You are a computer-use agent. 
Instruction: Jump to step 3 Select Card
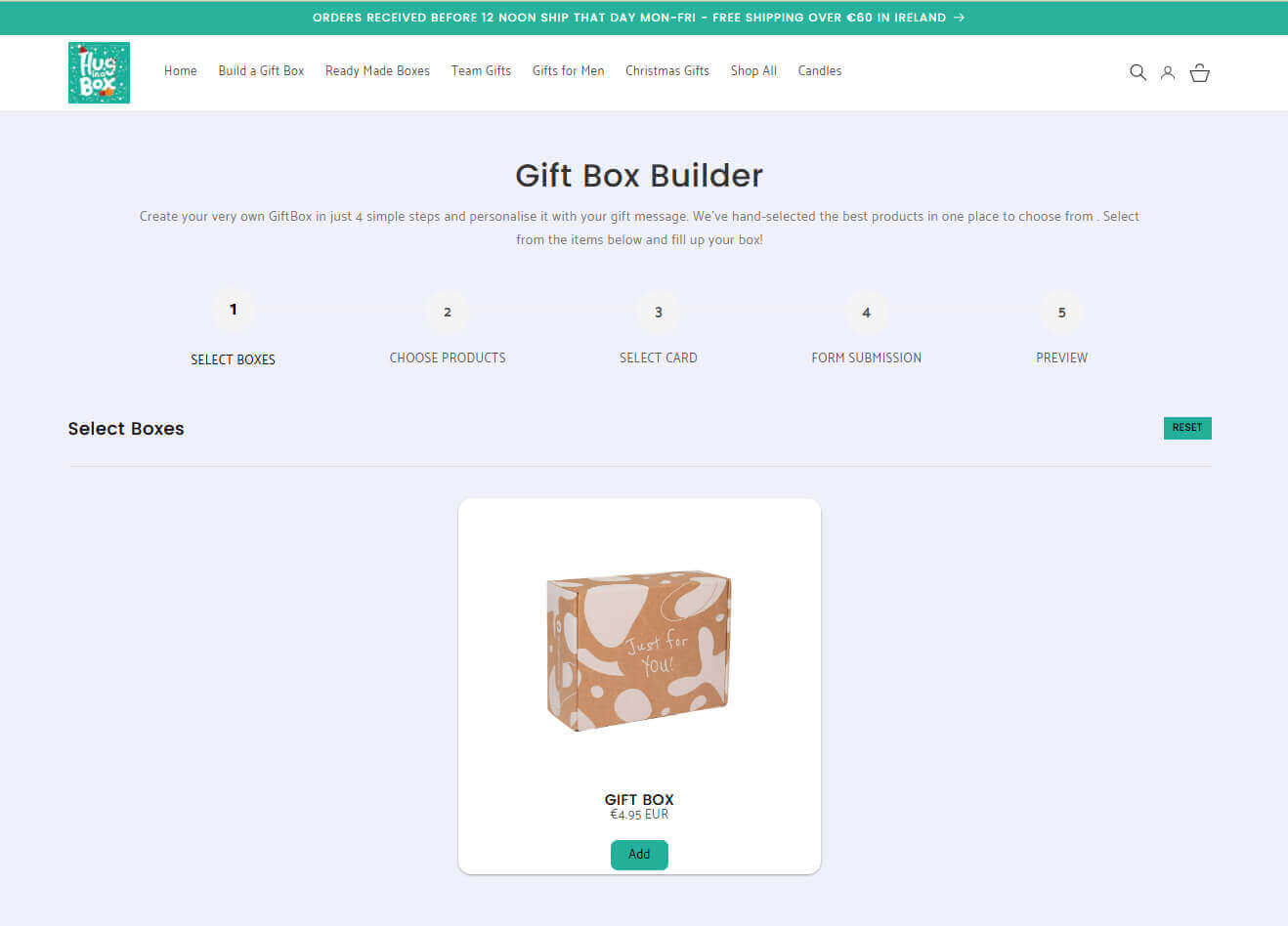659,313
